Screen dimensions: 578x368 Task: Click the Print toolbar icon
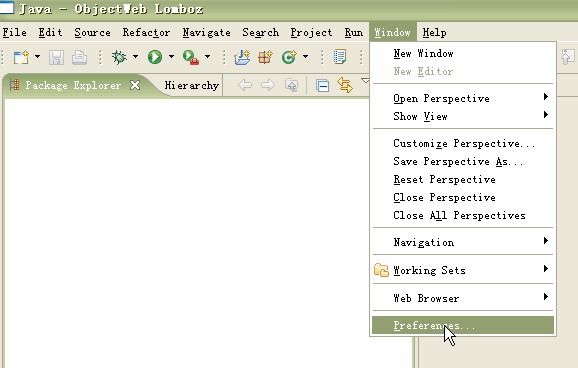coord(79,57)
